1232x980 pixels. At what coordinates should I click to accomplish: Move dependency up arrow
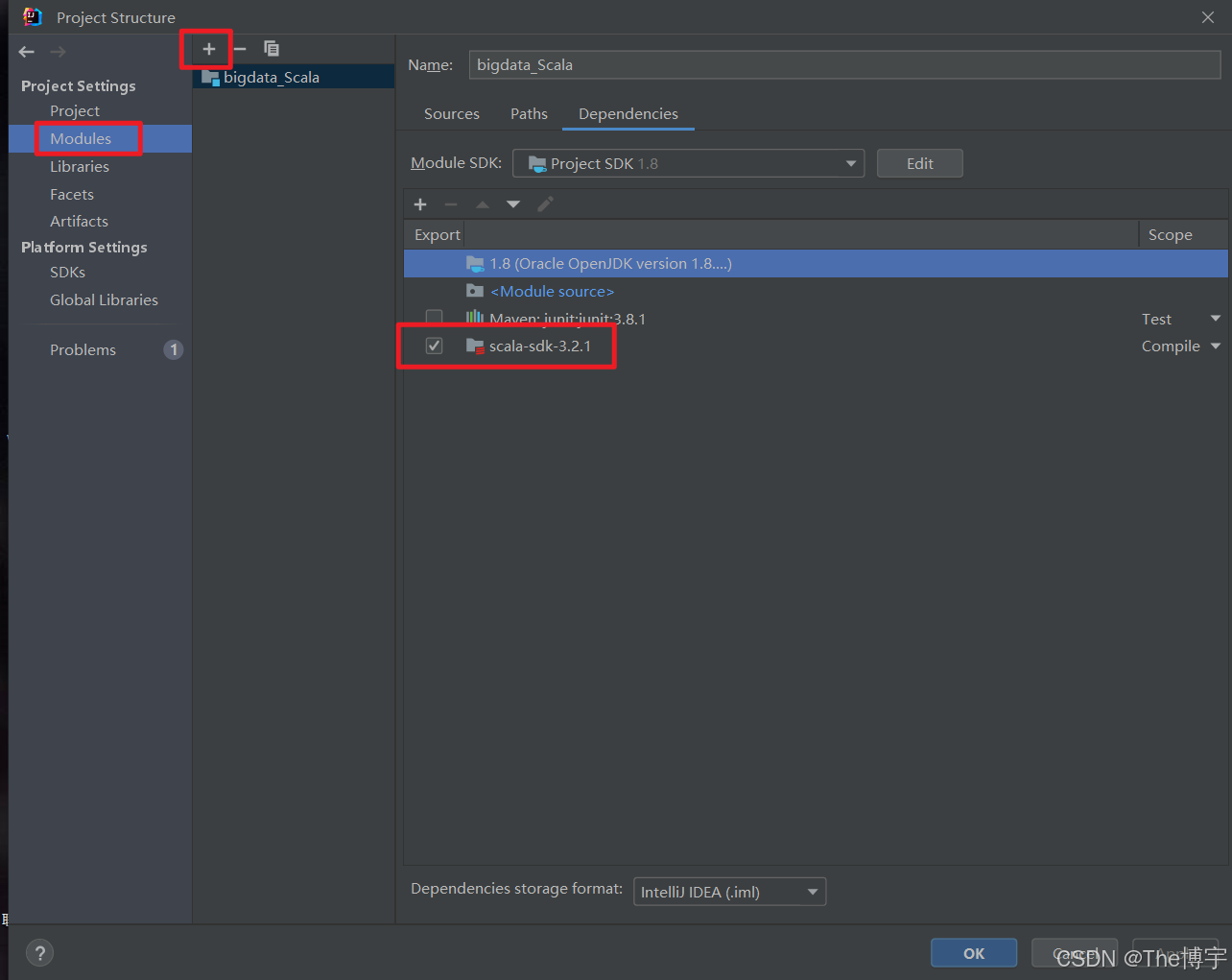[483, 204]
